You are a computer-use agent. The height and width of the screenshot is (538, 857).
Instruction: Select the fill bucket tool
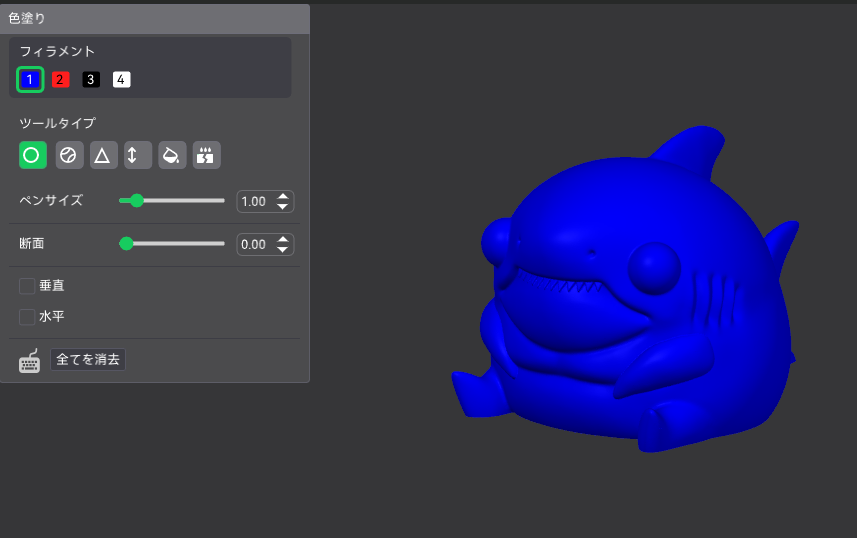coord(172,155)
